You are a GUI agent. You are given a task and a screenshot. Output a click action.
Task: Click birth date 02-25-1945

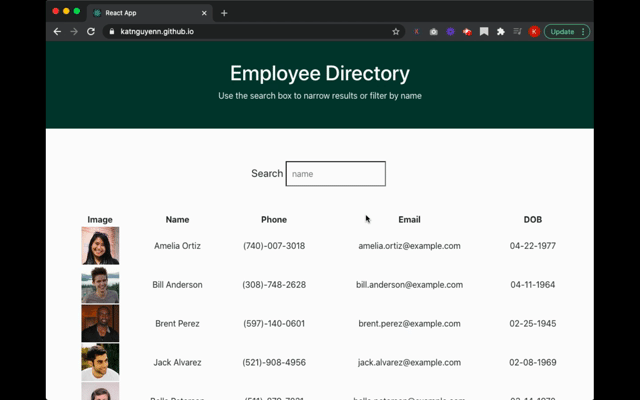coord(533,323)
